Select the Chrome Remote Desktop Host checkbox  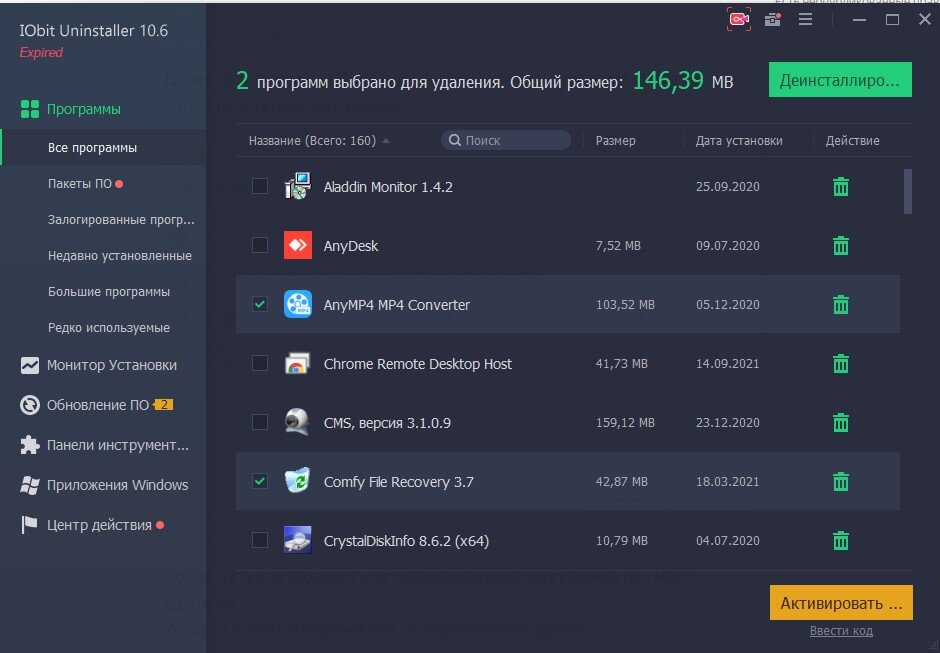260,363
